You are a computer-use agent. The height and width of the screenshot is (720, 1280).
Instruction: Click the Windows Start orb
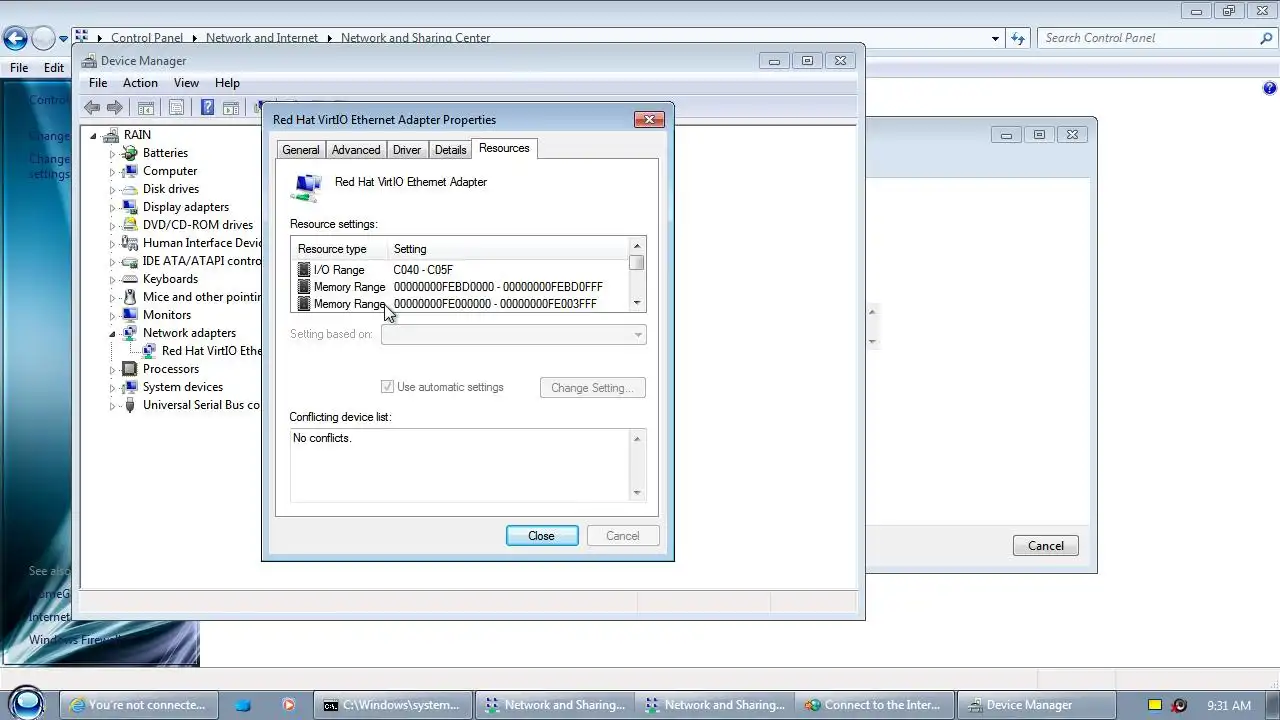[x=27, y=702]
